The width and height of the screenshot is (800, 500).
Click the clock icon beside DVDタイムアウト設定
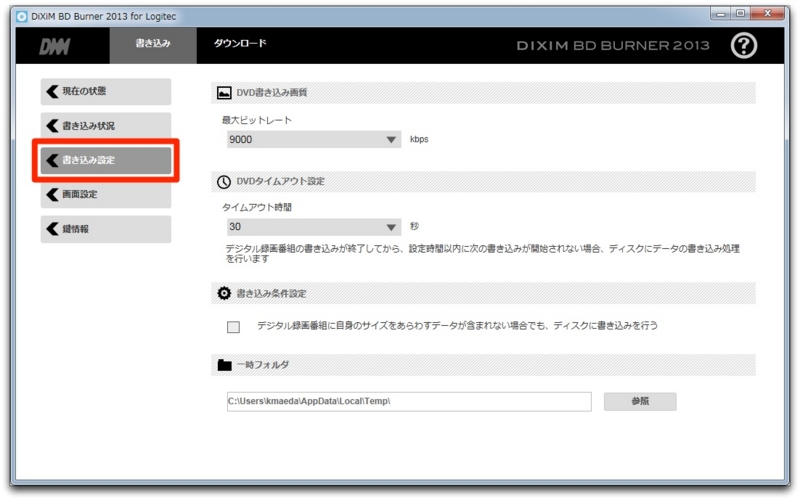point(224,182)
